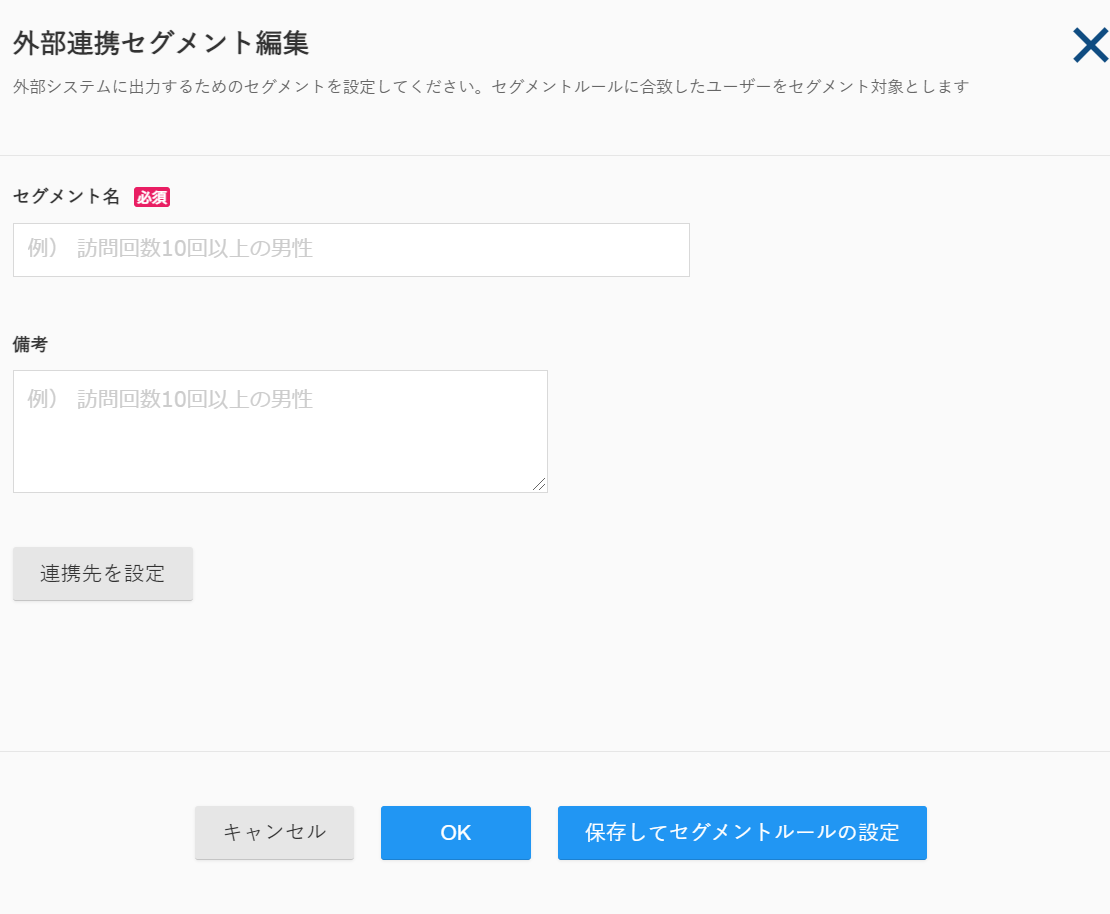Confirm with the OK button

coord(456,833)
